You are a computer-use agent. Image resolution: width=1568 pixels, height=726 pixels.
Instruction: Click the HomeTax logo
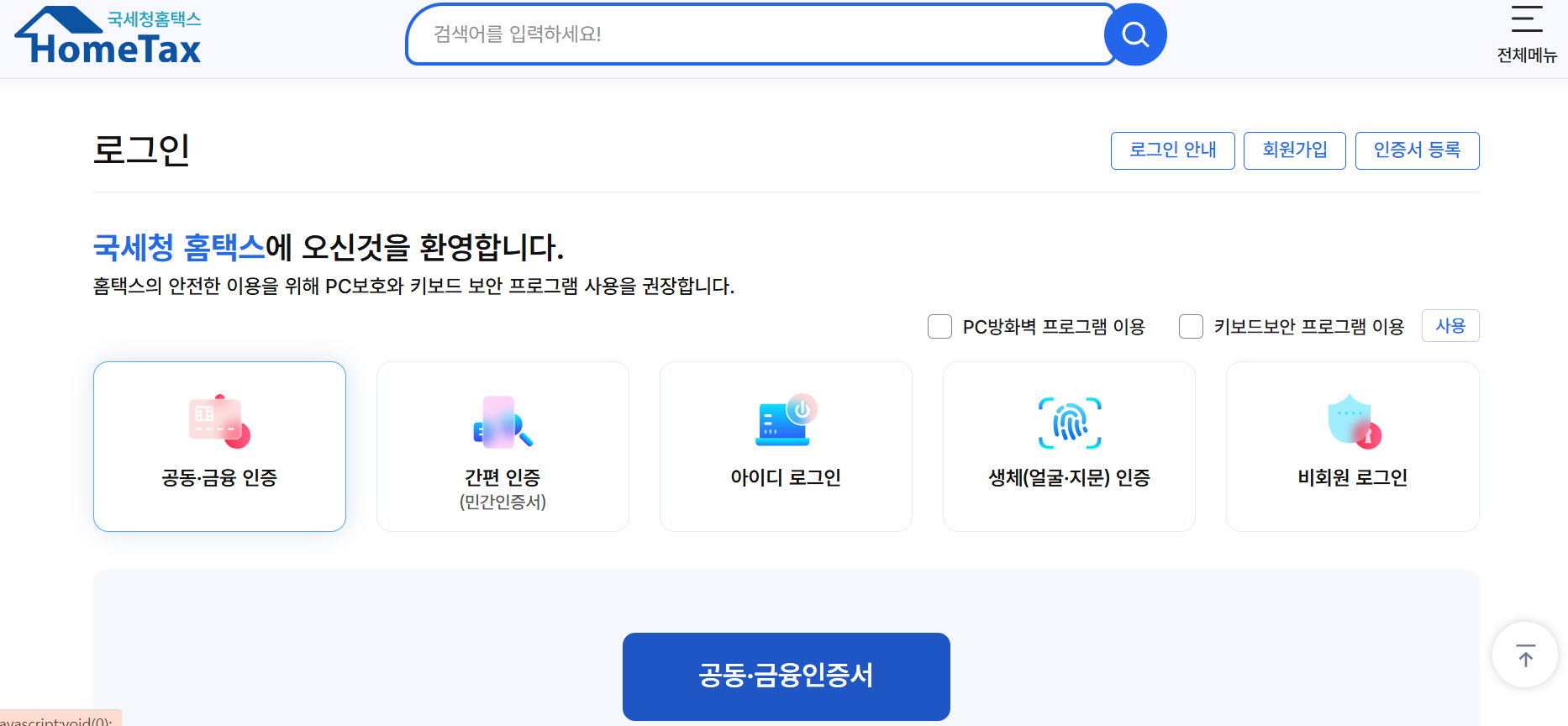tap(108, 36)
